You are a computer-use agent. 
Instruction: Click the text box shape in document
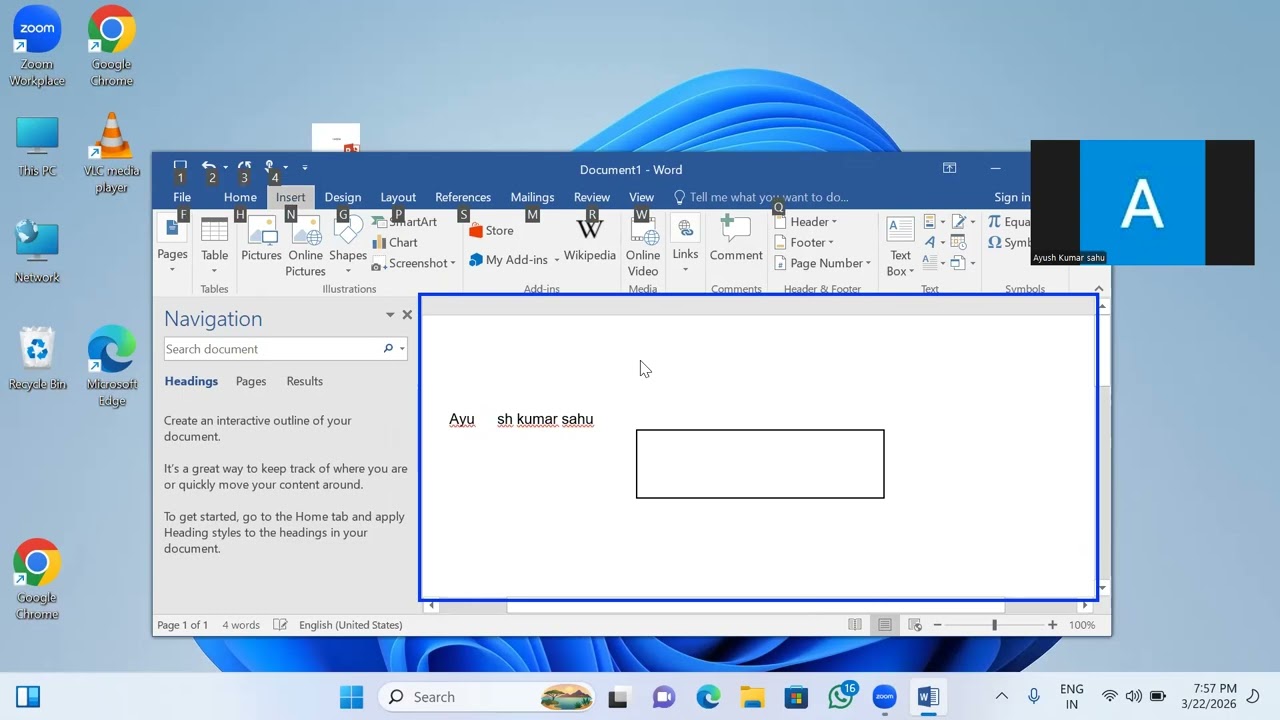pyautogui.click(x=760, y=464)
